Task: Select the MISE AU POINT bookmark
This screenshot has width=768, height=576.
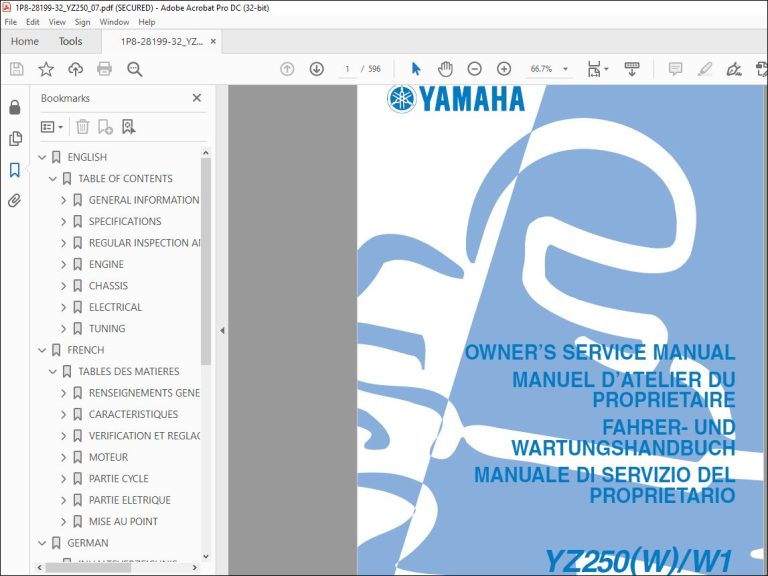Action: [x=123, y=522]
